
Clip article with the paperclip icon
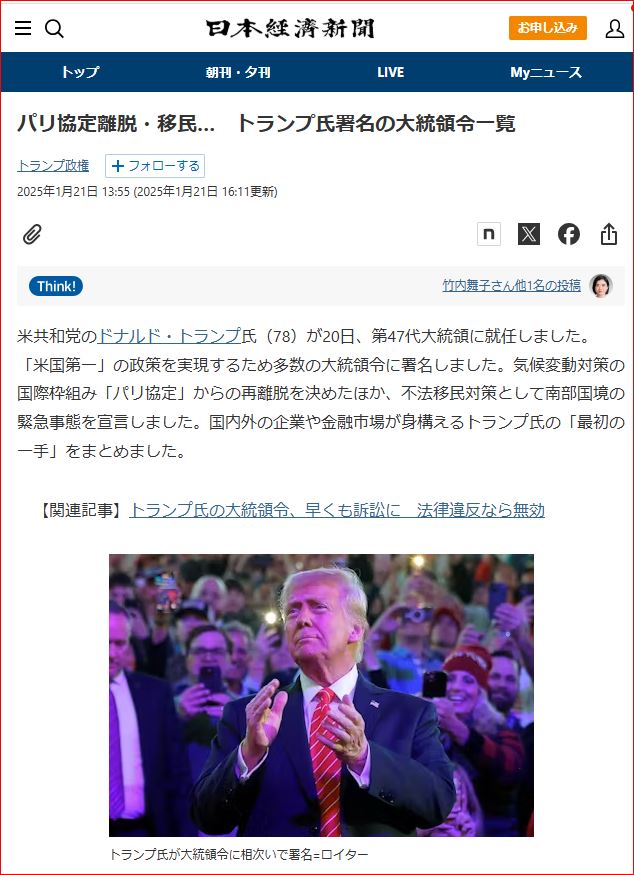click(32, 234)
